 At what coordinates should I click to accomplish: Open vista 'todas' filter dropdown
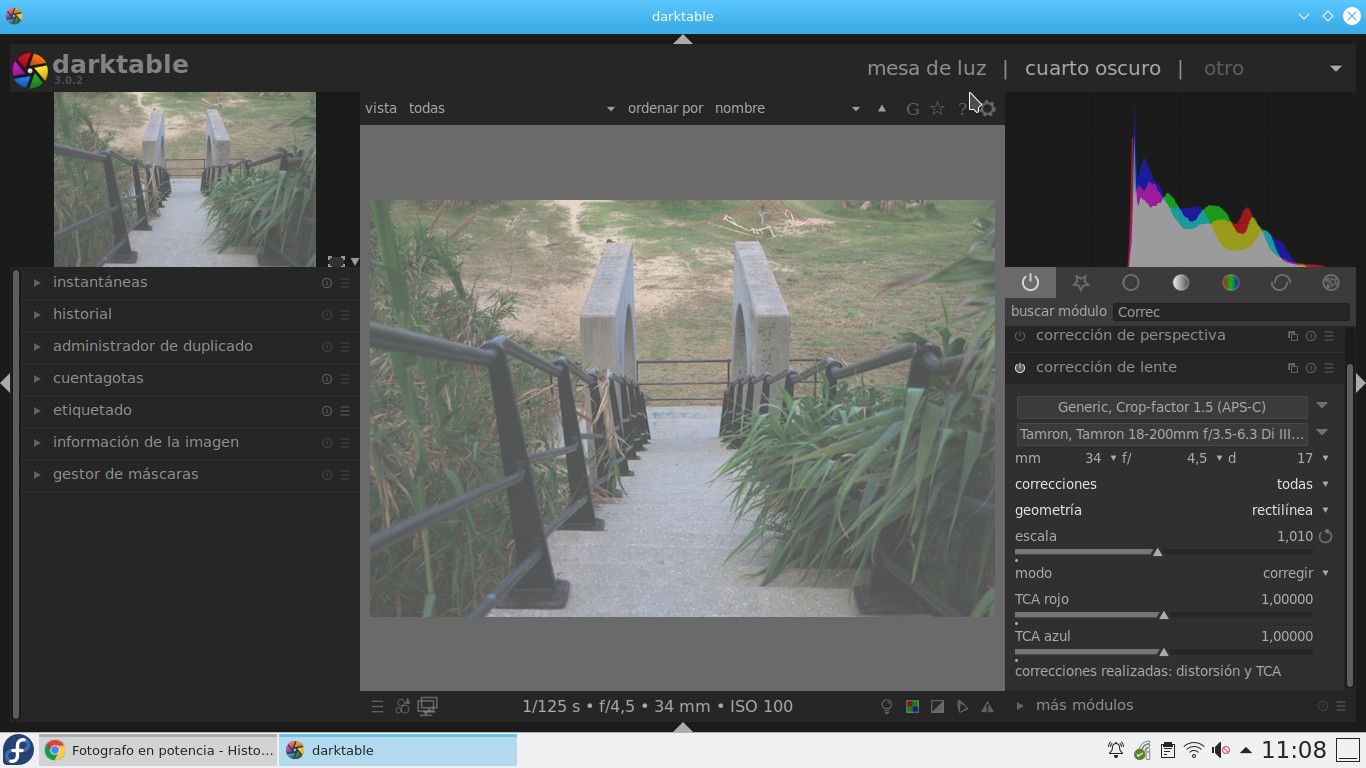(x=511, y=108)
